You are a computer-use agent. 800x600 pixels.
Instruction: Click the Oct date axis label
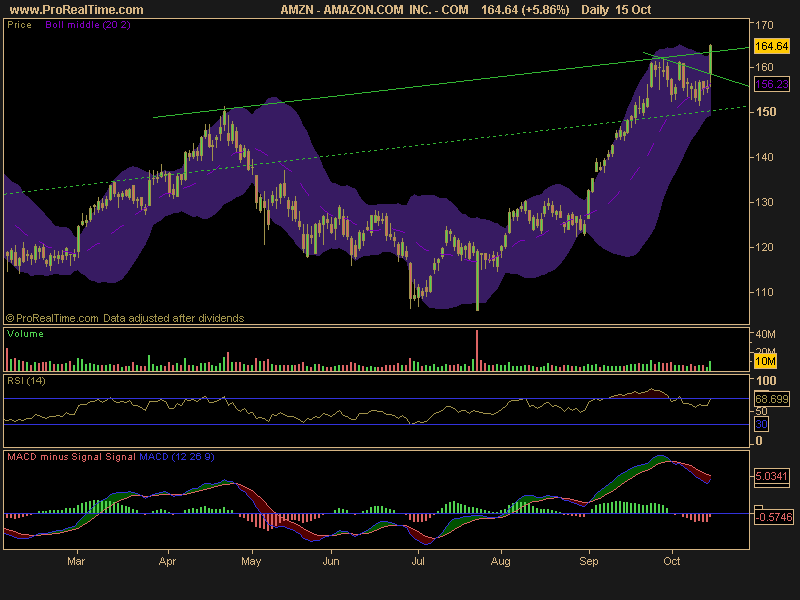pyautogui.click(x=672, y=561)
